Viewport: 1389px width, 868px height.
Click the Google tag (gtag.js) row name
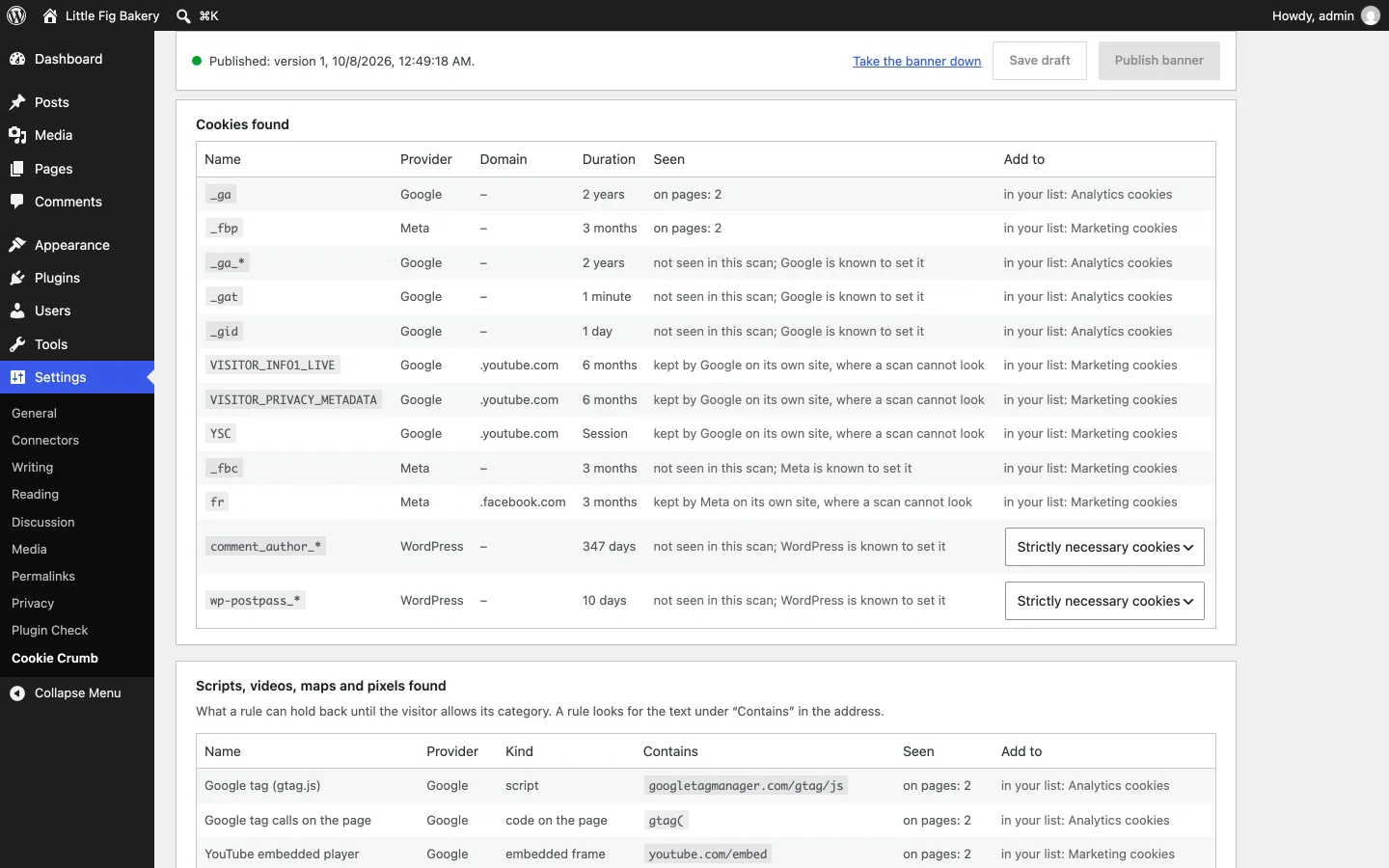(262, 786)
